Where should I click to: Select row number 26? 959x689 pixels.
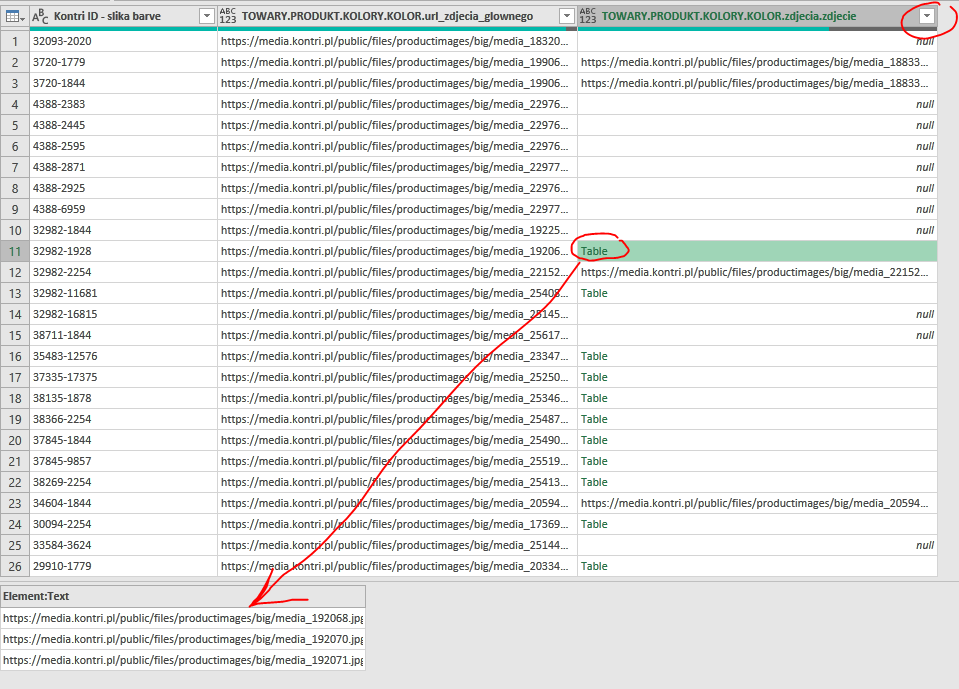[x=15, y=566]
